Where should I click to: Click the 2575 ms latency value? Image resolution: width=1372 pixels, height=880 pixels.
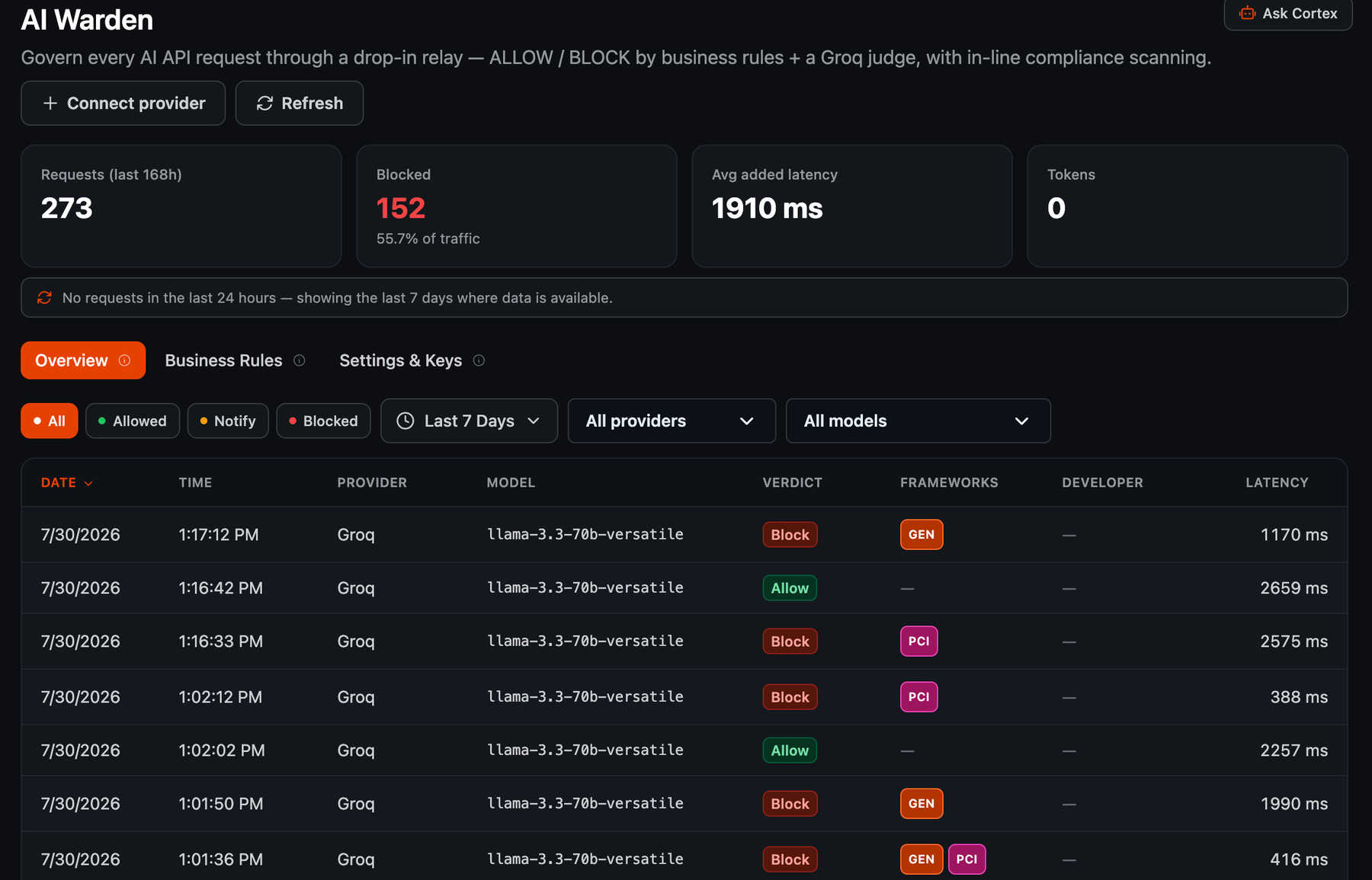tap(1293, 641)
